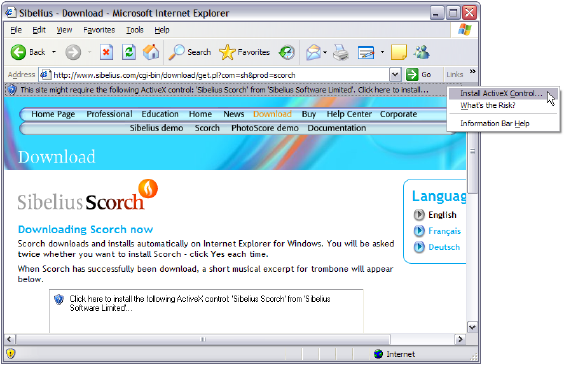Click the green Back arrow button
This screenshot has width=564, height=365.
[18, 53]
